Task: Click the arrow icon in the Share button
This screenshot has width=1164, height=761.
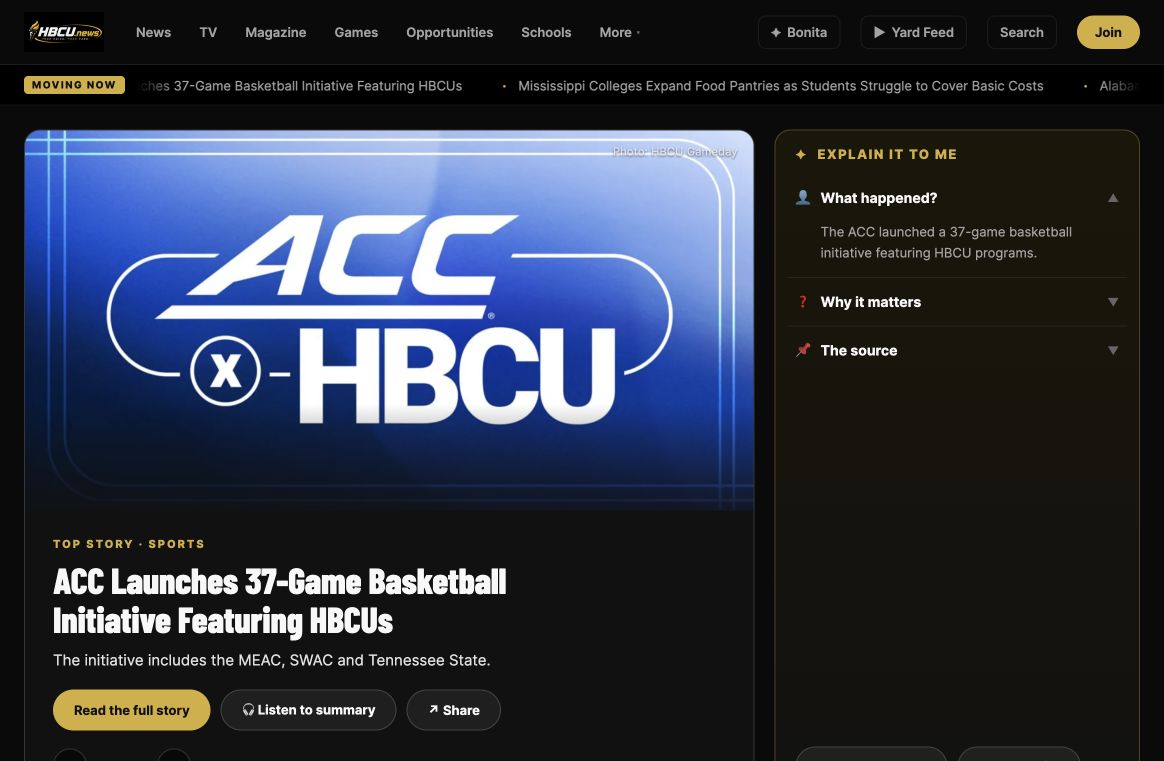Action: [434, 710]
